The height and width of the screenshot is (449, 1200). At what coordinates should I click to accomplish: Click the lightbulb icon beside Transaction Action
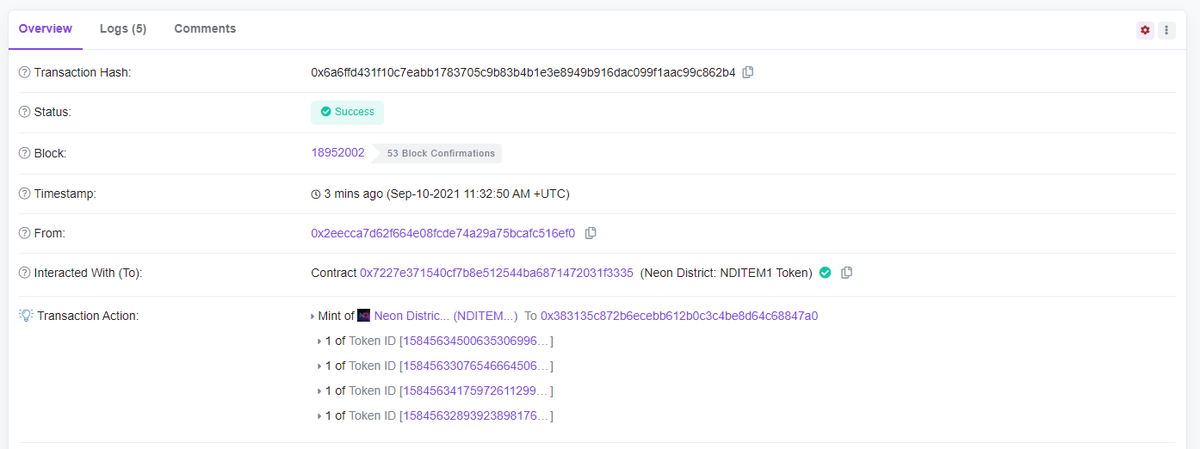[26, 315]
